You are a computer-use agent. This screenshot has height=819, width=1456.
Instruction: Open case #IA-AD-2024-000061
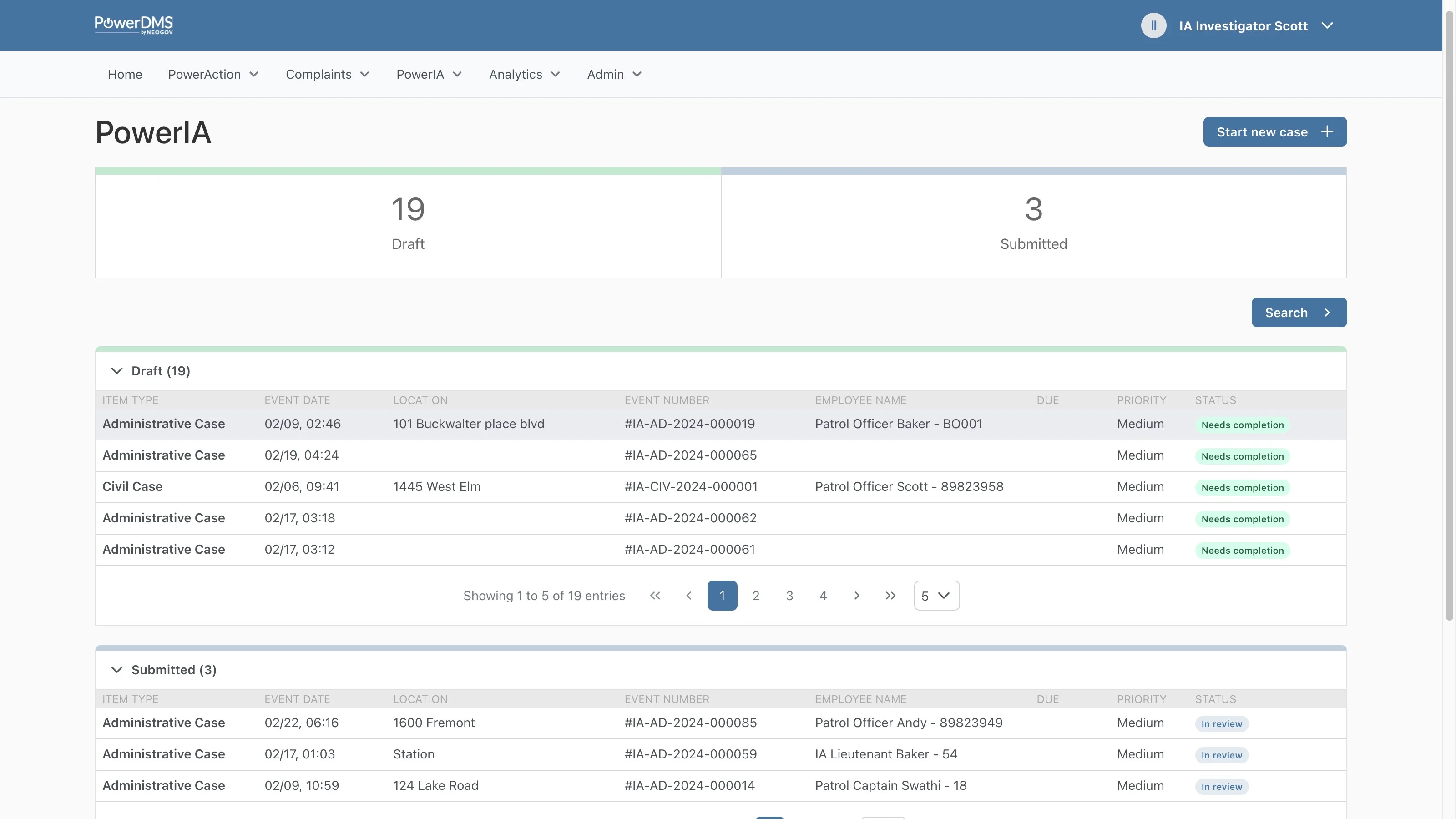[721, 549]
